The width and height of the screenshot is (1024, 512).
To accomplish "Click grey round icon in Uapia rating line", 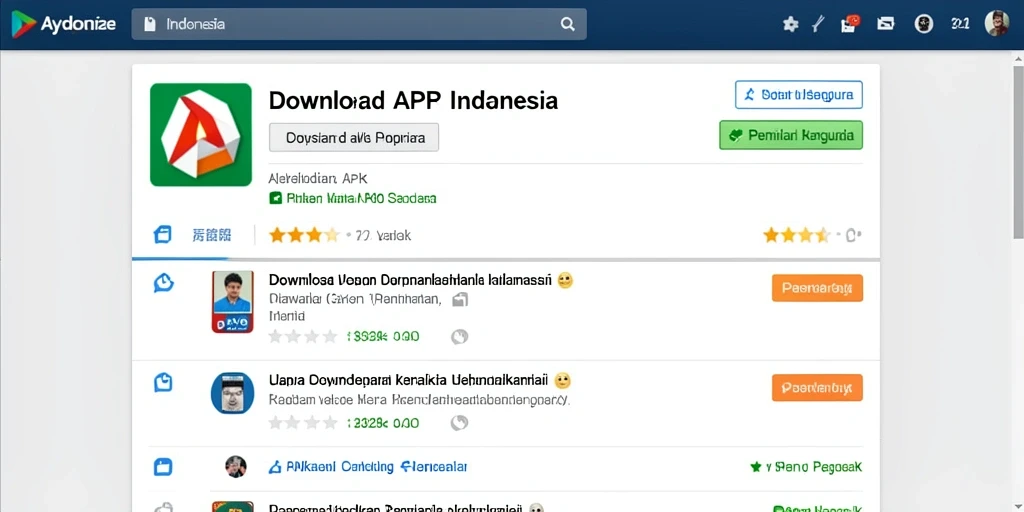I will pyautogui.click(x=460, y=423).
